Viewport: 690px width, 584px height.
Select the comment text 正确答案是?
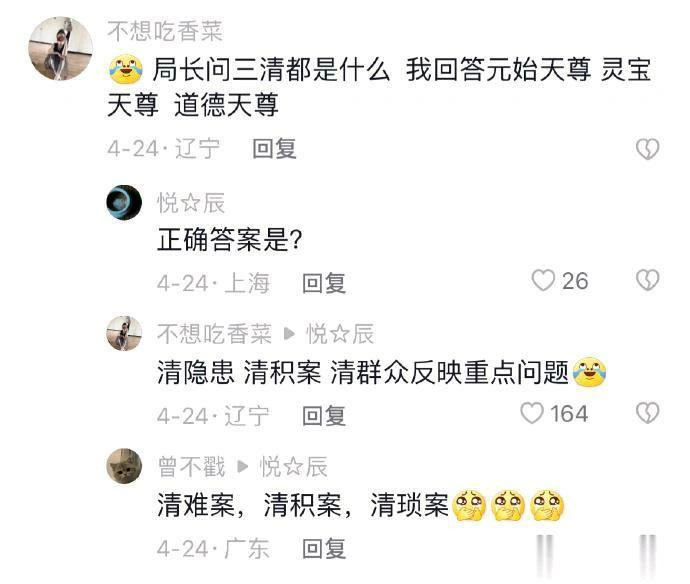(x=230, y=240)
